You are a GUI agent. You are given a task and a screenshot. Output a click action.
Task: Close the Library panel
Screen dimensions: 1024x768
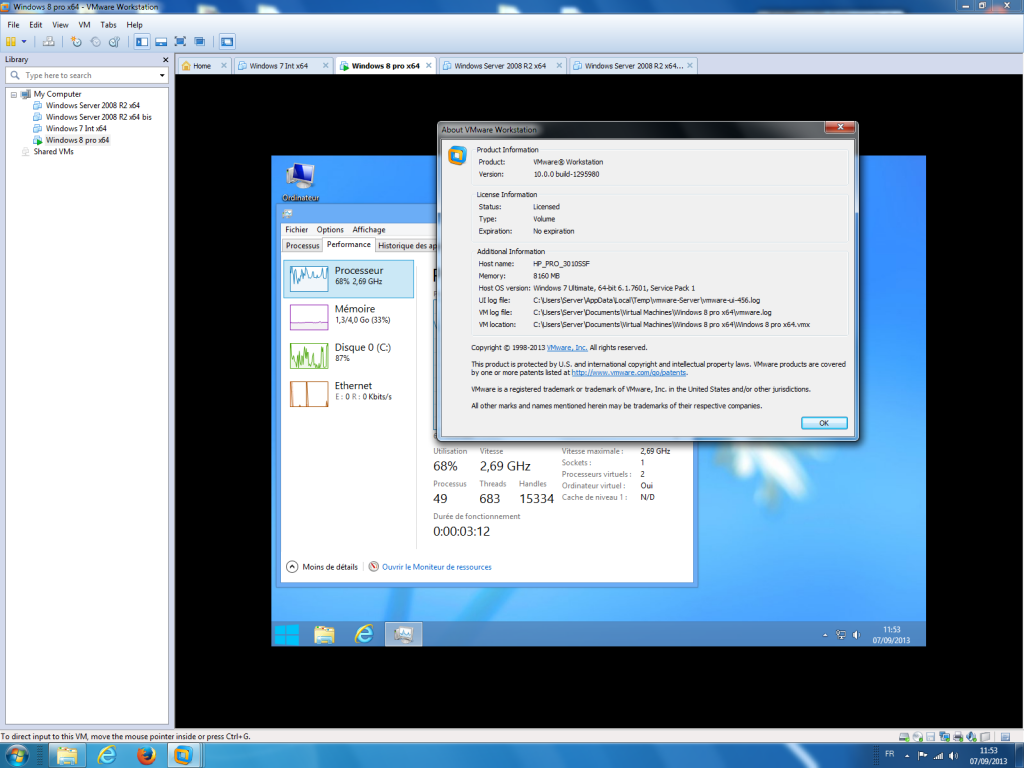point(165,59)
